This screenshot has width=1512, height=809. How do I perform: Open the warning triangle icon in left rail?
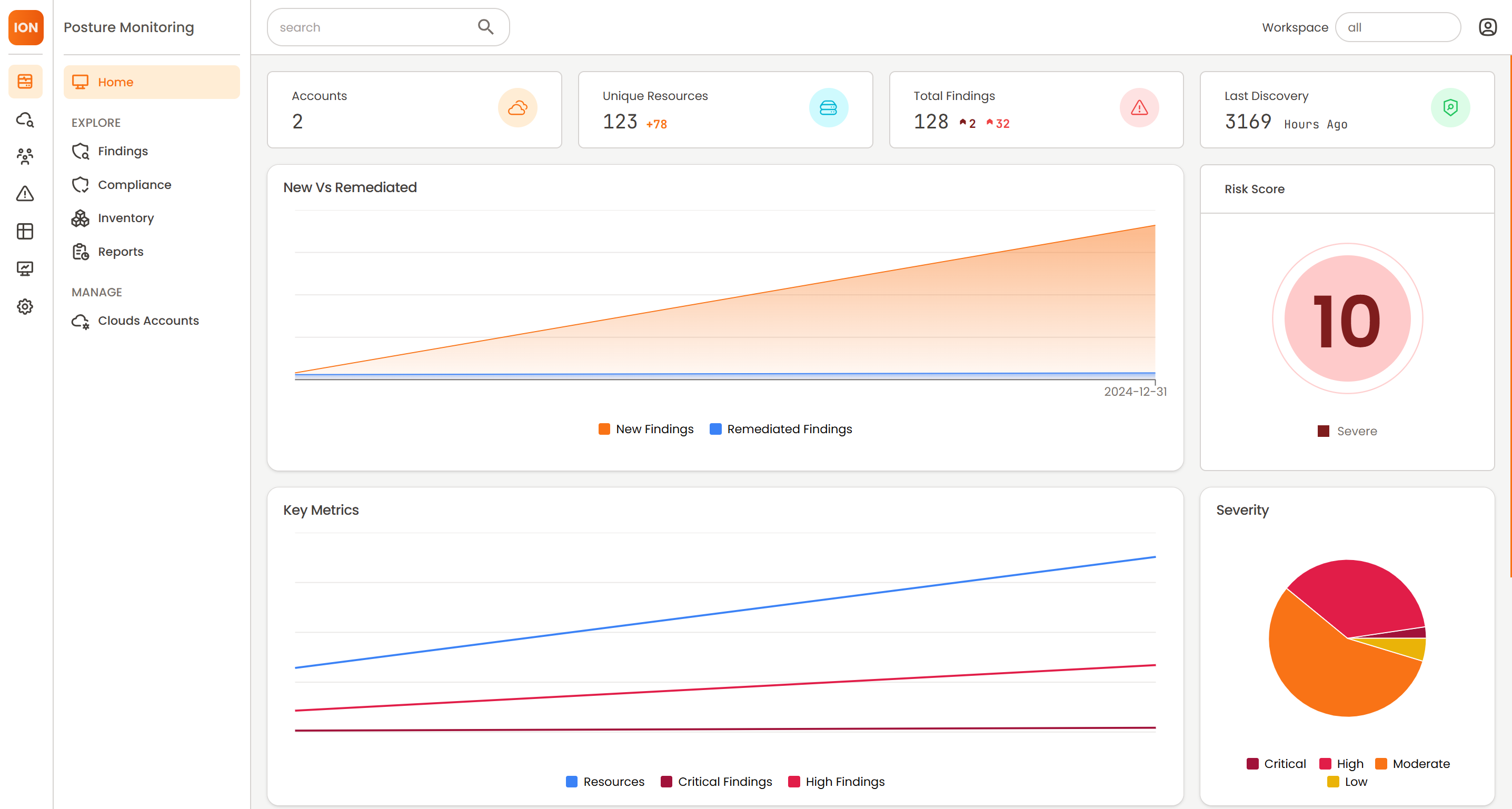25,194
